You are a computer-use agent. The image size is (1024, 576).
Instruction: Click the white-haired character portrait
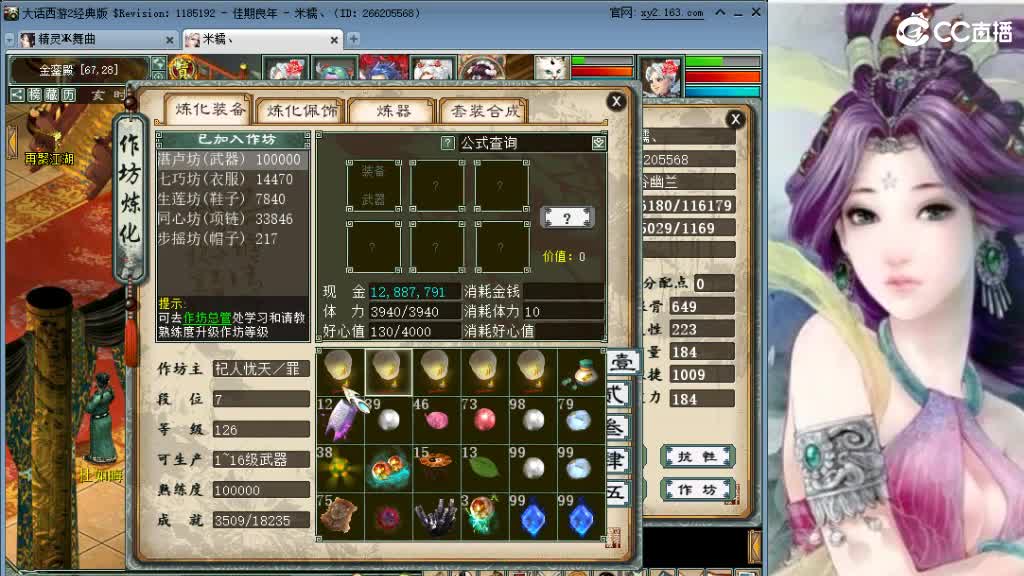click(662, 78)
